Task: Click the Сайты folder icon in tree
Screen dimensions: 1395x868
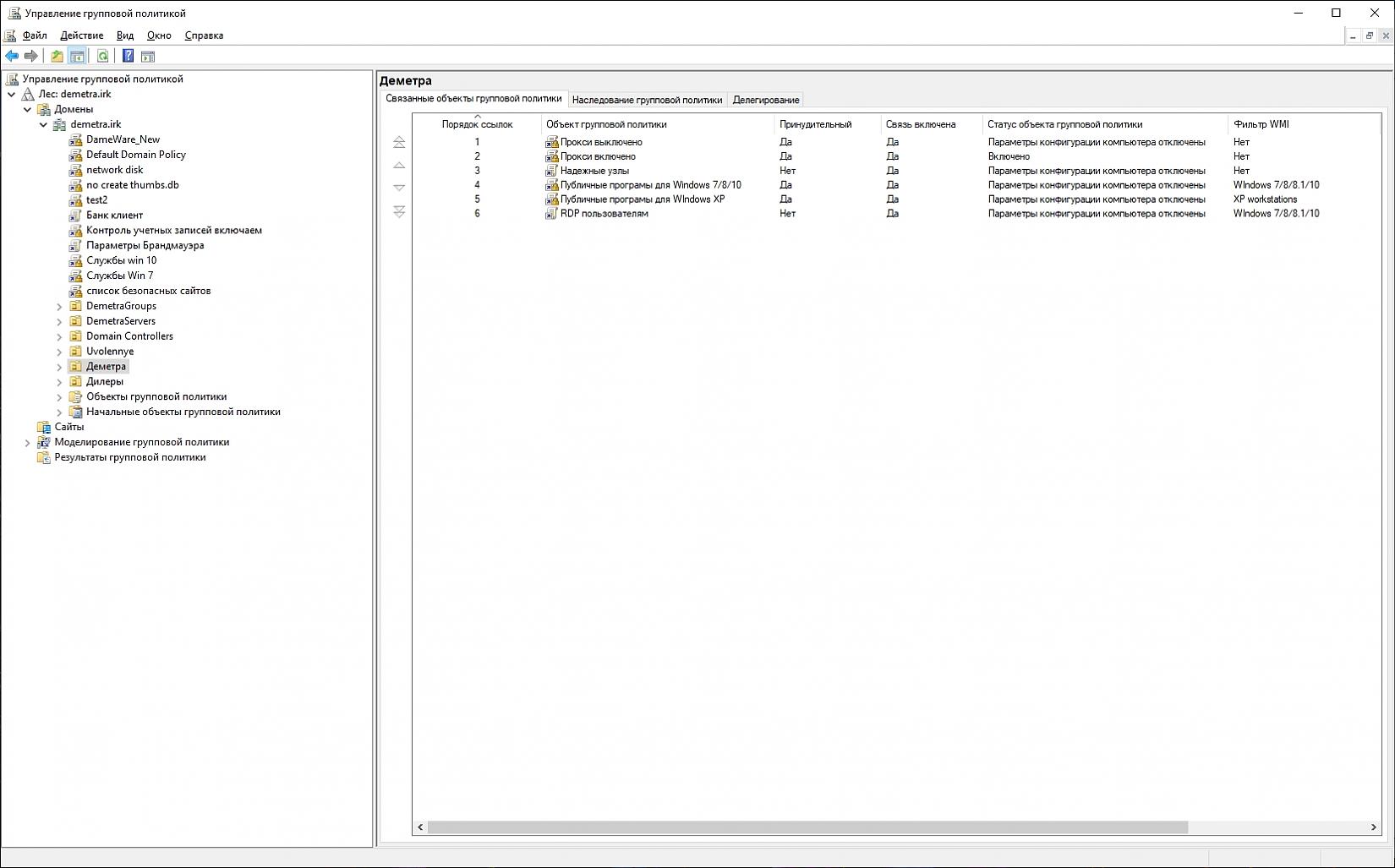Action: [x=44, y=427]
